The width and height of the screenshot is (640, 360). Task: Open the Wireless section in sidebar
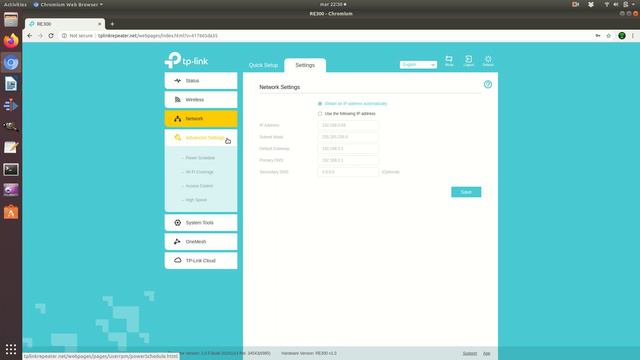(201, 100)
